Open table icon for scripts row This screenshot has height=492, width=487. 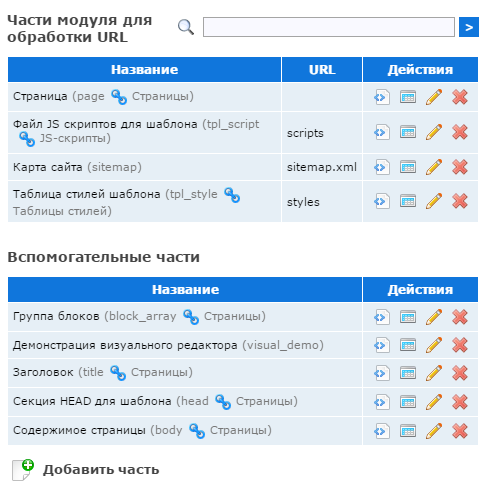[408, 132]
